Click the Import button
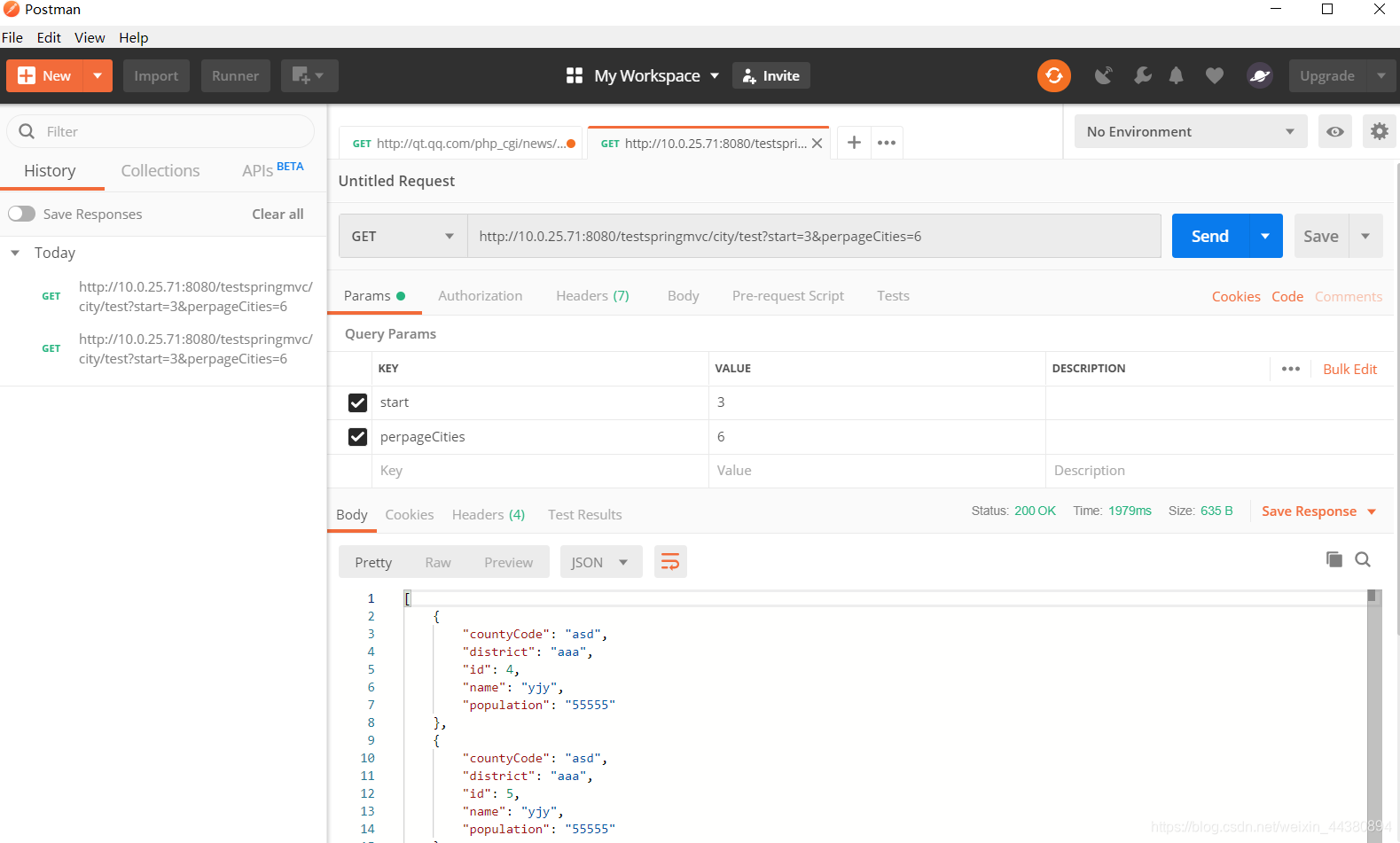 tap(156, 75)
